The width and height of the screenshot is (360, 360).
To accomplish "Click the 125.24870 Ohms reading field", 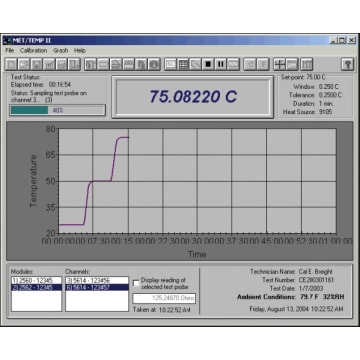I will [x=164, y=298].
